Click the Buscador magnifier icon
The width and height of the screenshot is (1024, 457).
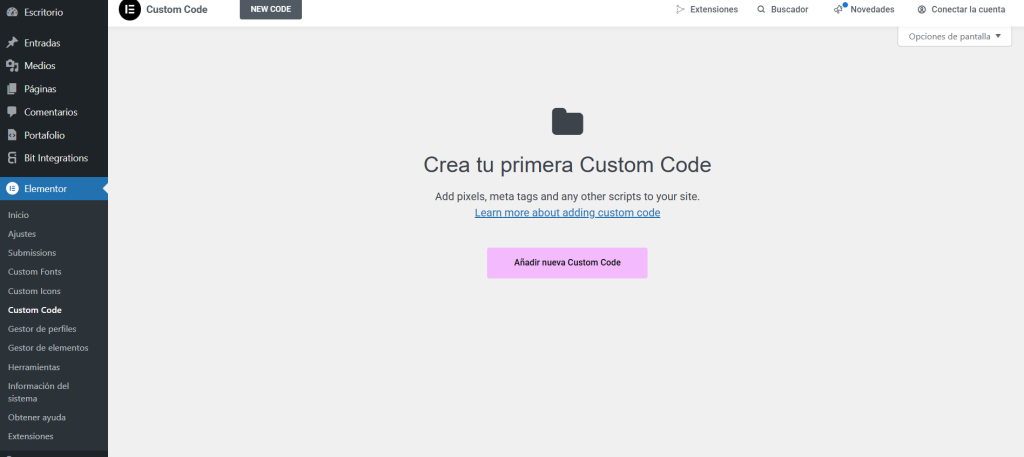click(761, 10)
